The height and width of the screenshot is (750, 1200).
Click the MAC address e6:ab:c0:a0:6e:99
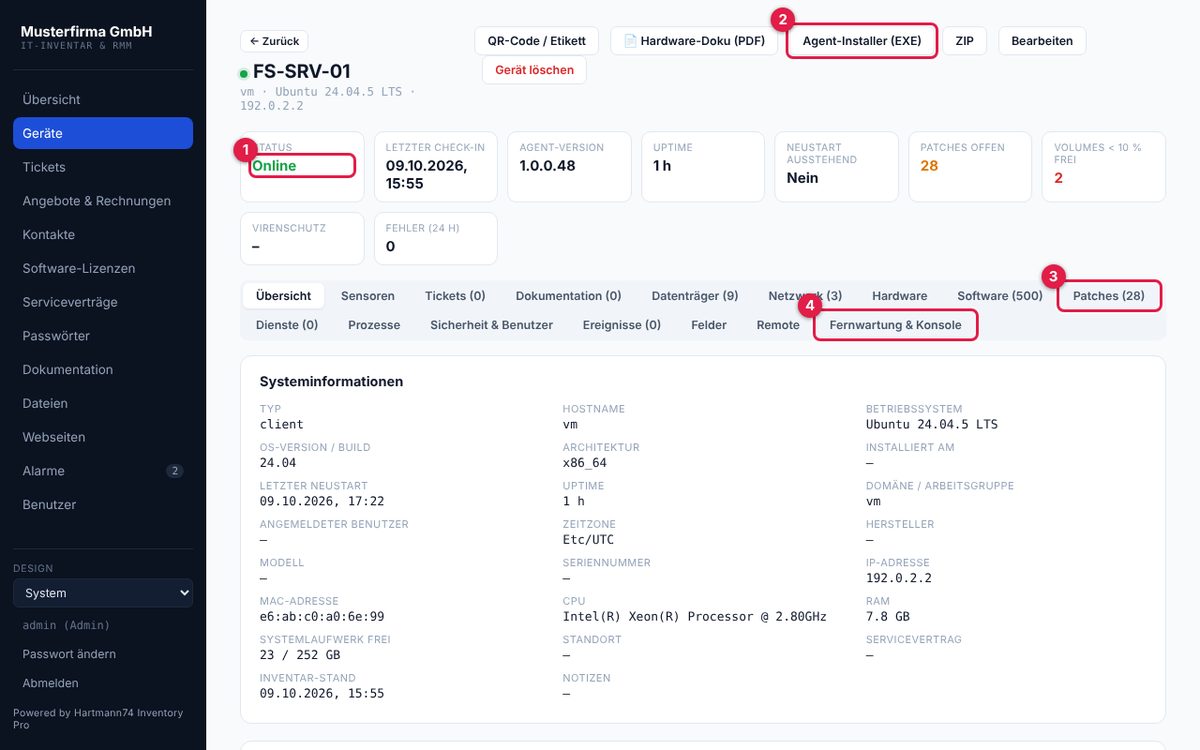click(x=322, y=617)
